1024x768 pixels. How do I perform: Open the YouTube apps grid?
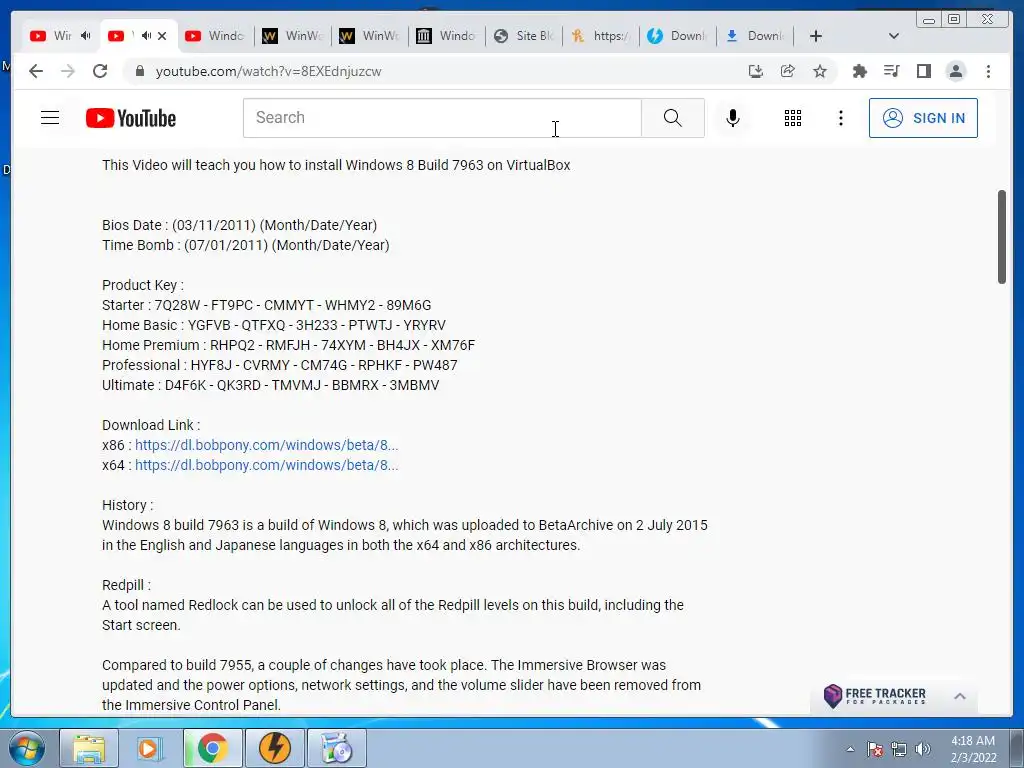793,118
